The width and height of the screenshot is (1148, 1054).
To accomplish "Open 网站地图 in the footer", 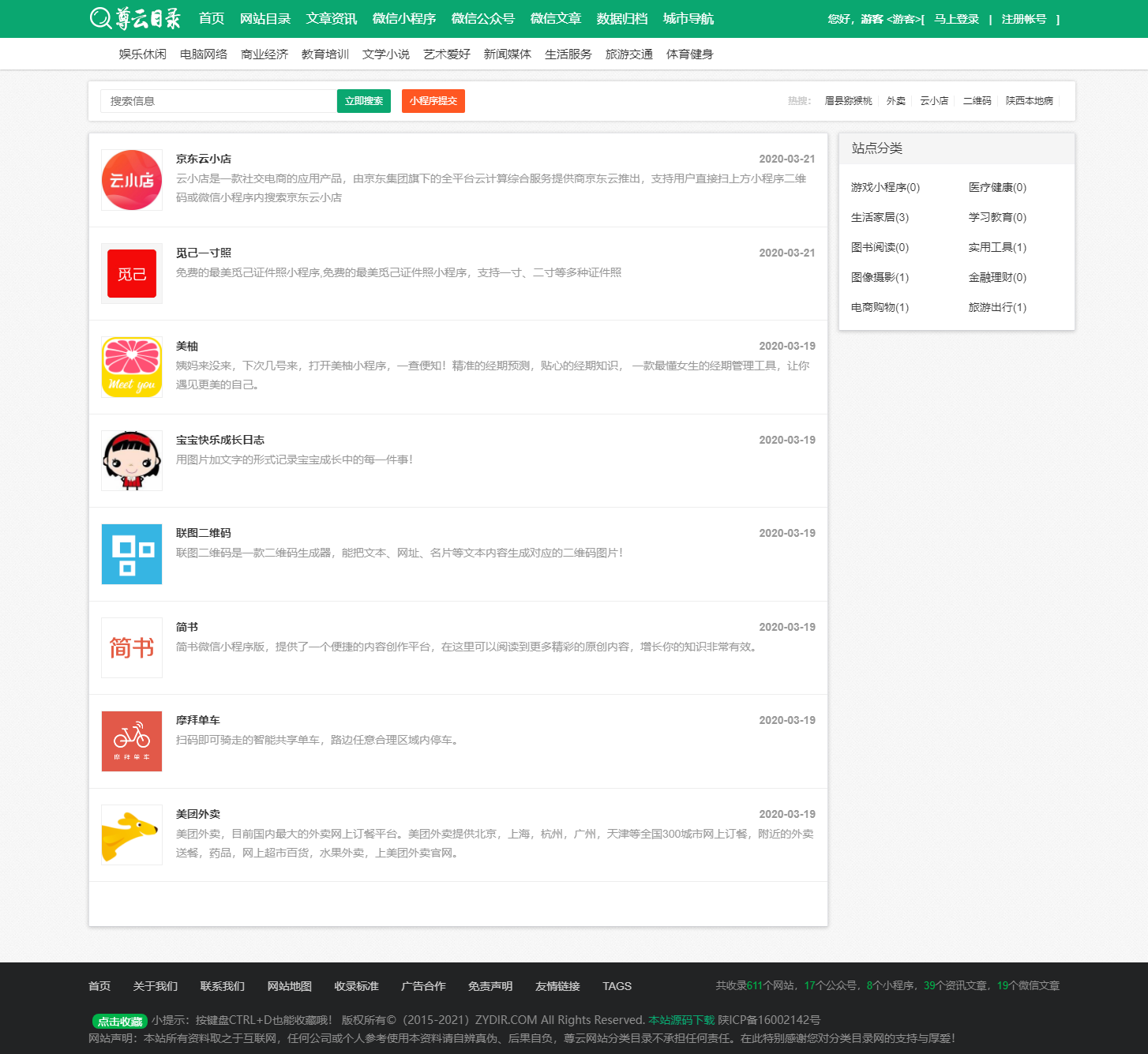I will (290, 986).
